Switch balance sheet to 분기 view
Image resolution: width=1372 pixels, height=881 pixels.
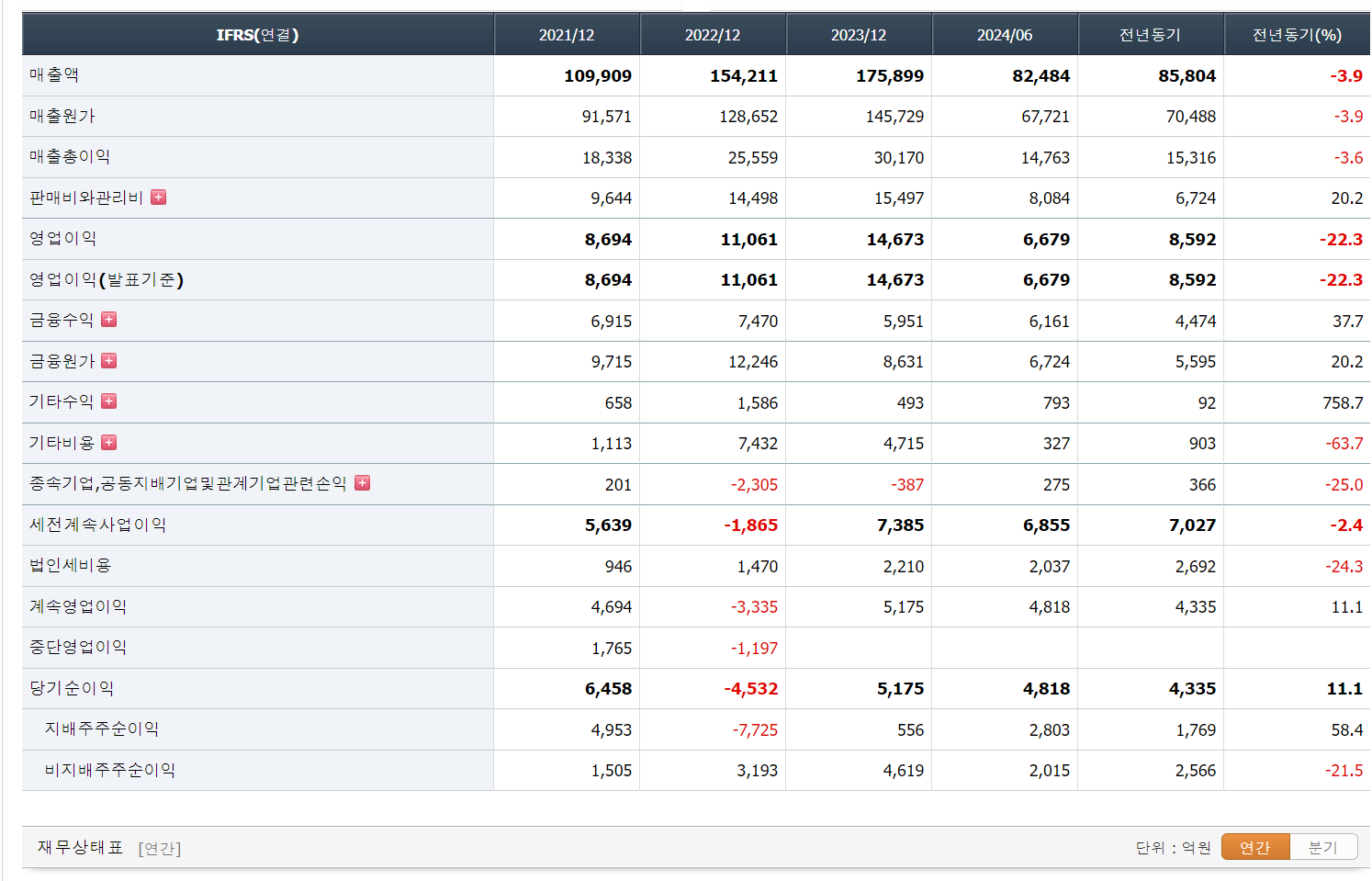(1323, 847)
